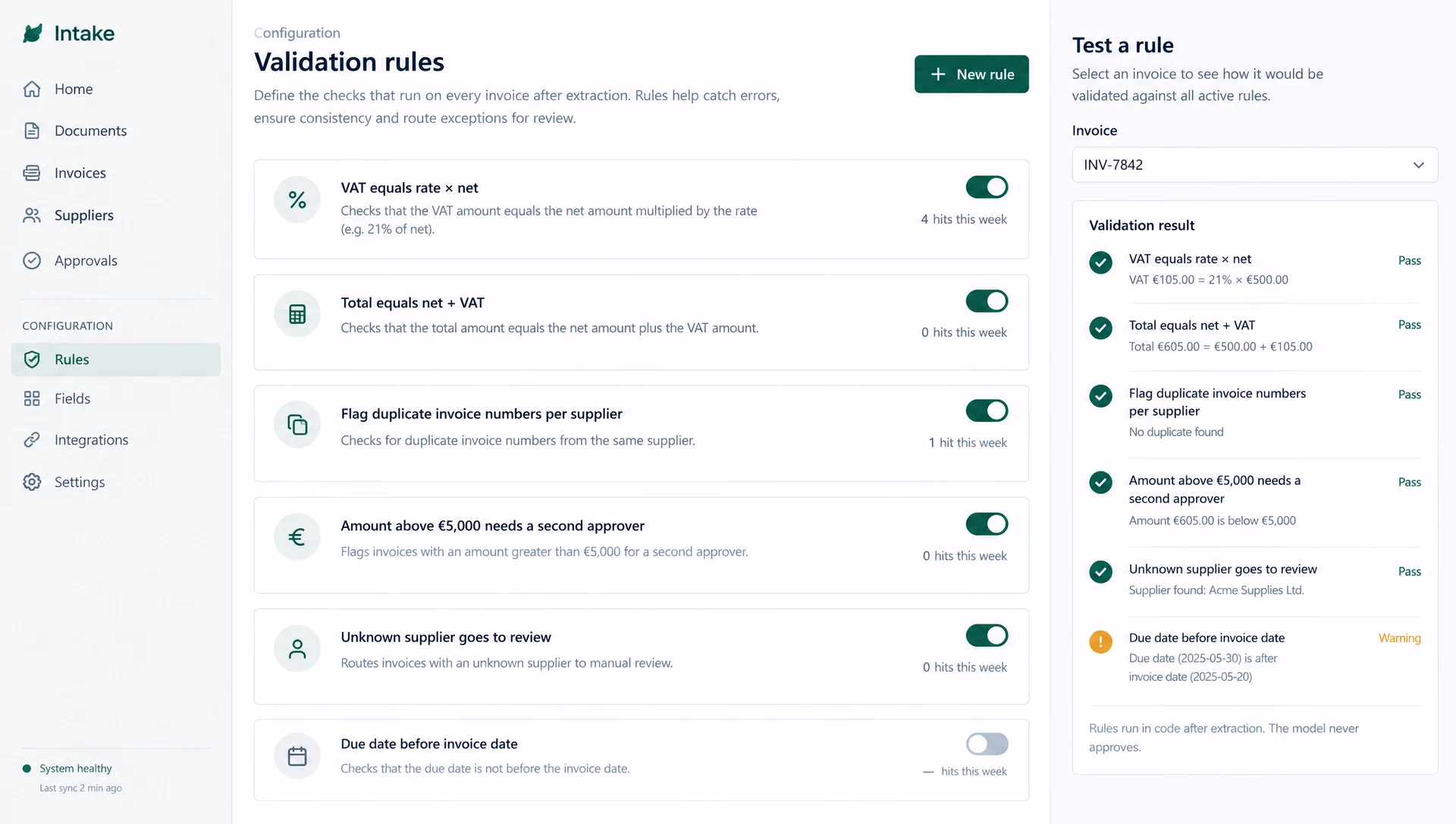Image resolution: width=1456 pixels, height=824 pixels.
Task: Click the Documents file icon in sidebar
Action: point(32,131)
